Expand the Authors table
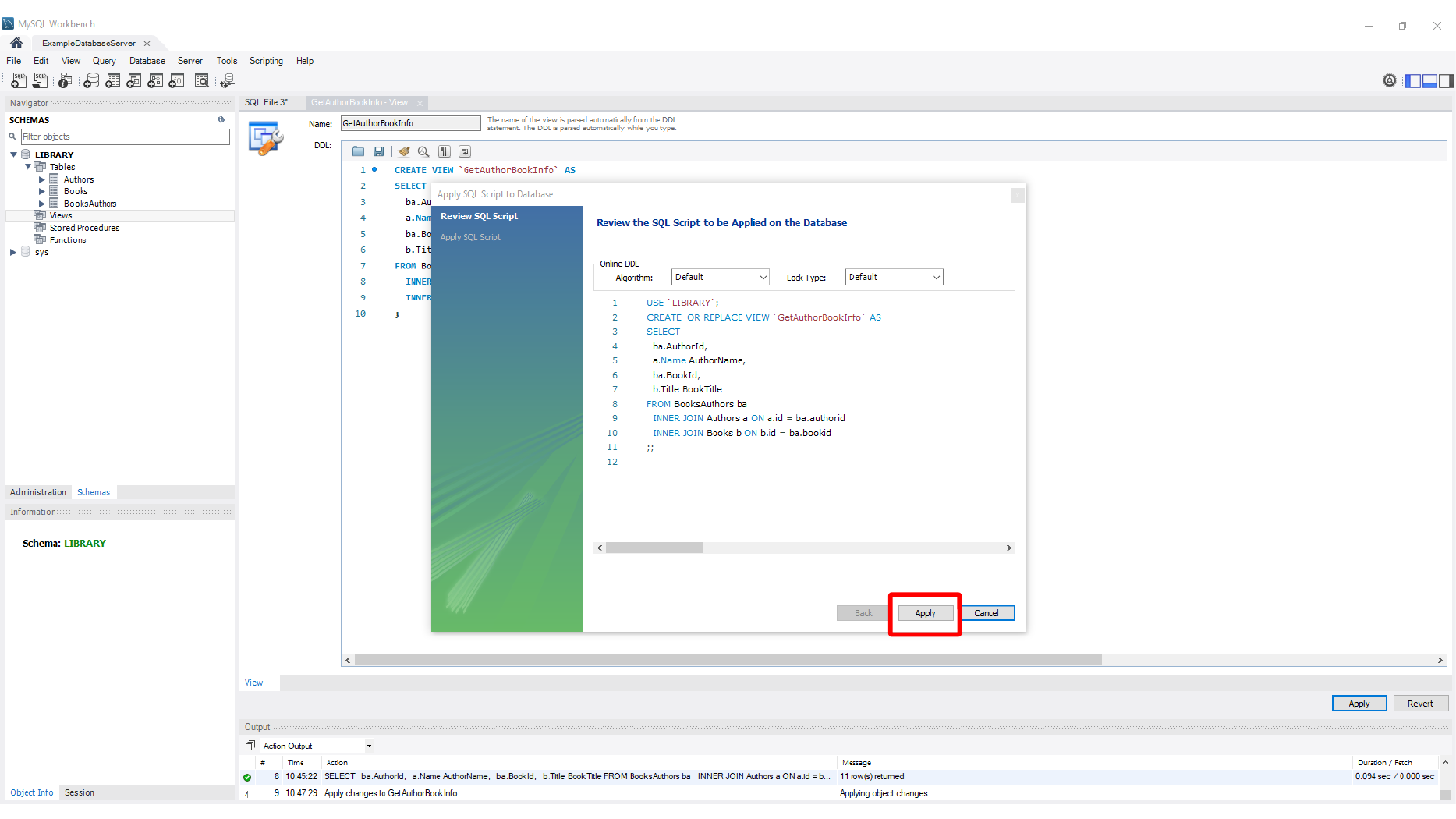 (42, 179)
